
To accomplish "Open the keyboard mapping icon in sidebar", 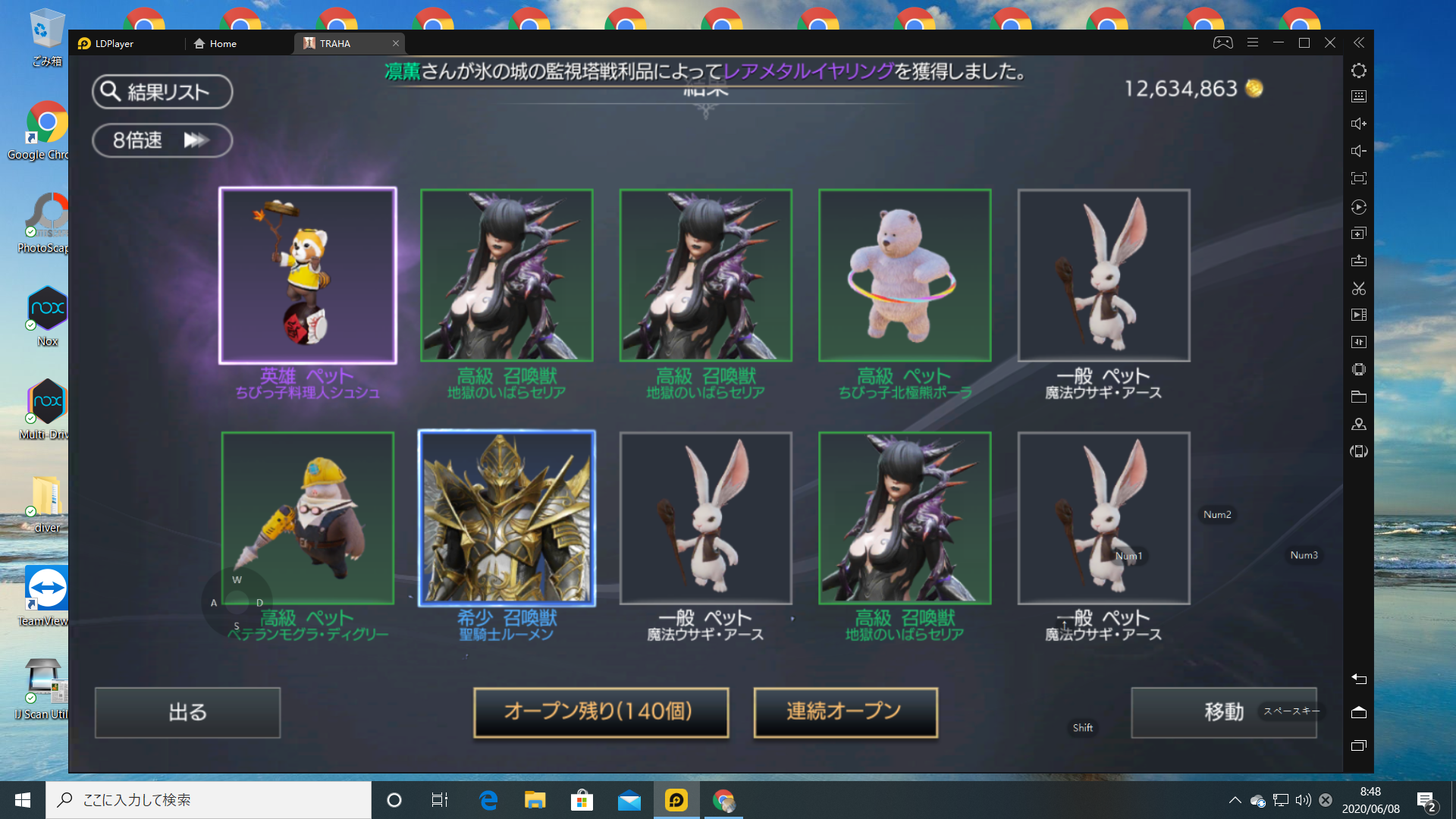I will point(1358,96).
